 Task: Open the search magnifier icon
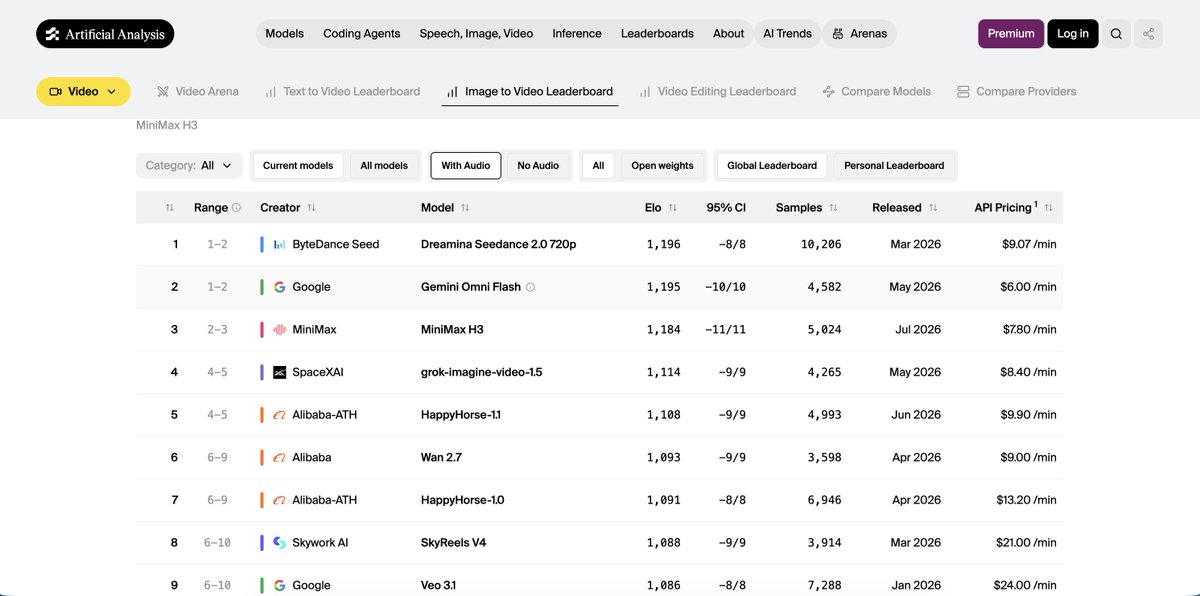(1116, 34)
